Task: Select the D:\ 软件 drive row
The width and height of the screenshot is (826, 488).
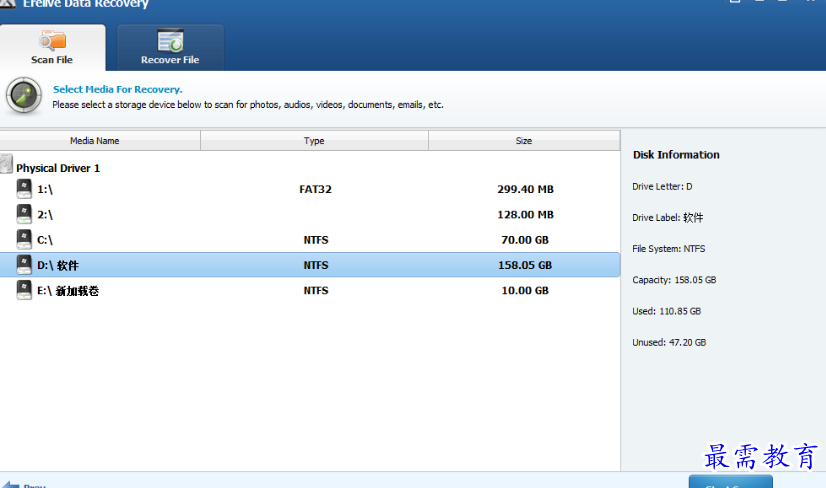Action: 310,265
